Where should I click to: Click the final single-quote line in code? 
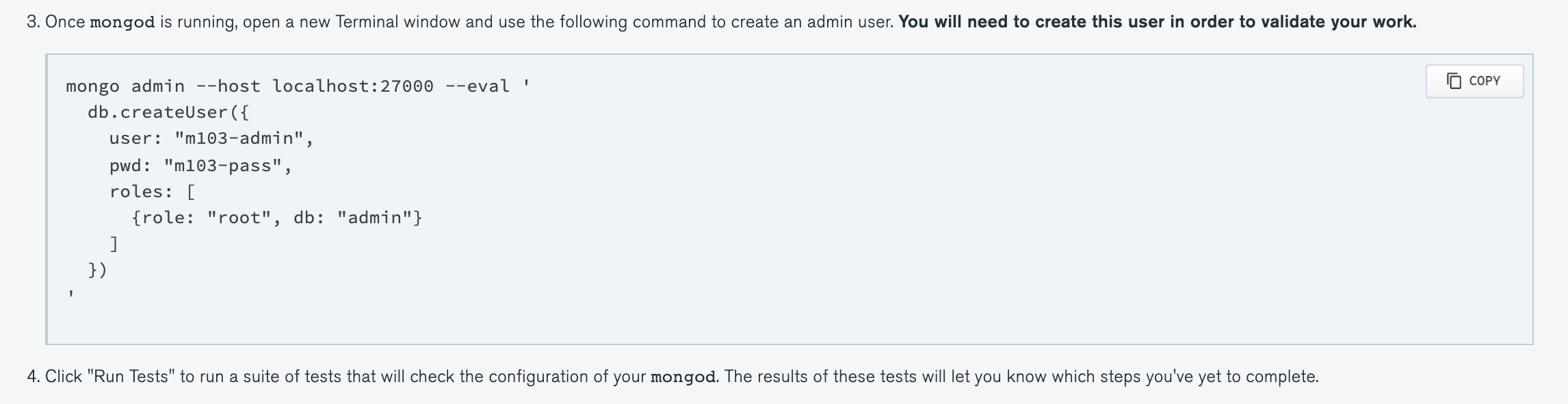(x=70, y=296)
